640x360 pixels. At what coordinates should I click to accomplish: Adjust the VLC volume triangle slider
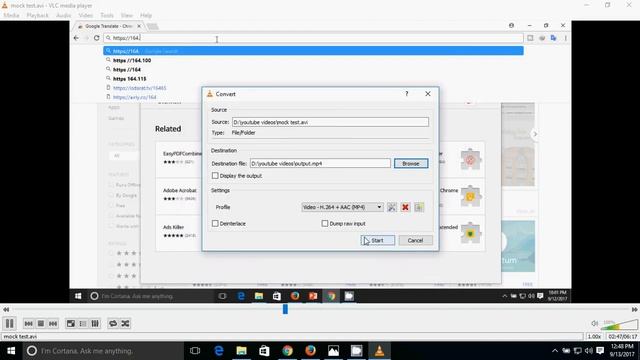620,324
